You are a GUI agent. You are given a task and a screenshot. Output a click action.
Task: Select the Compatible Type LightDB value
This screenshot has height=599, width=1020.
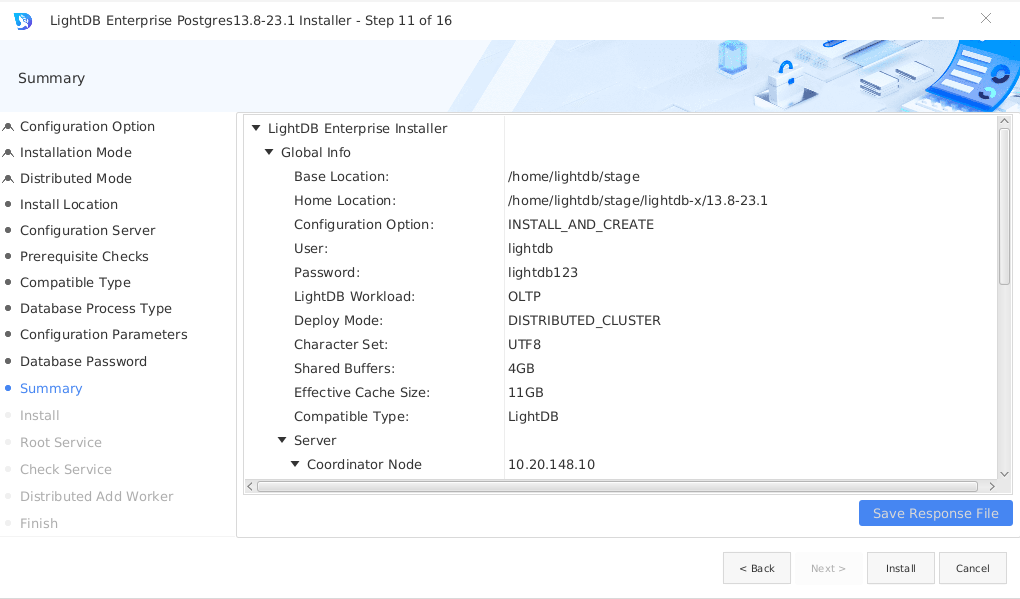click(533, 416)
